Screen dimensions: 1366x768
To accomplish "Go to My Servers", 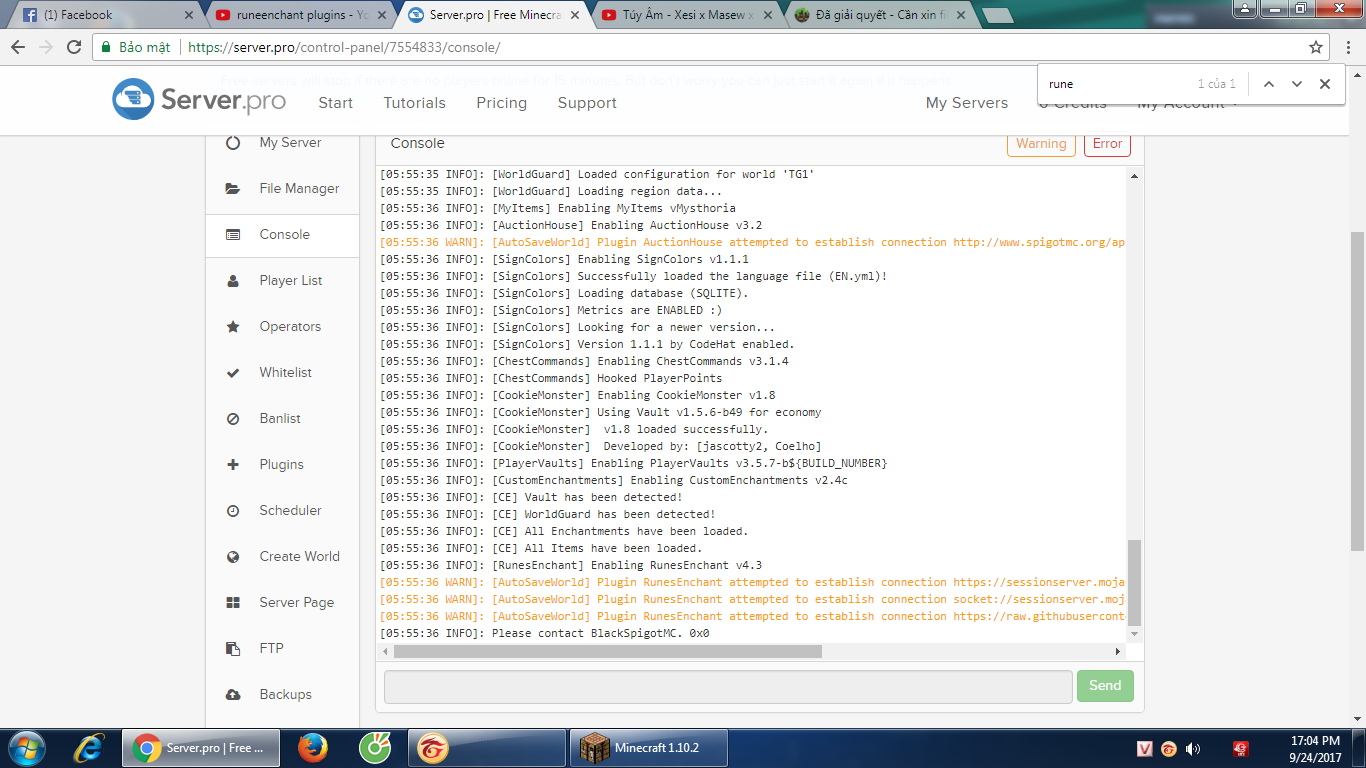I will (967, 103).
